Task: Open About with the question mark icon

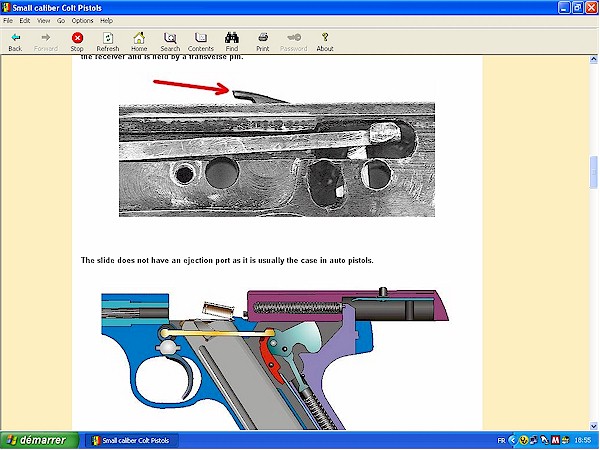Action: pos(325,41)
